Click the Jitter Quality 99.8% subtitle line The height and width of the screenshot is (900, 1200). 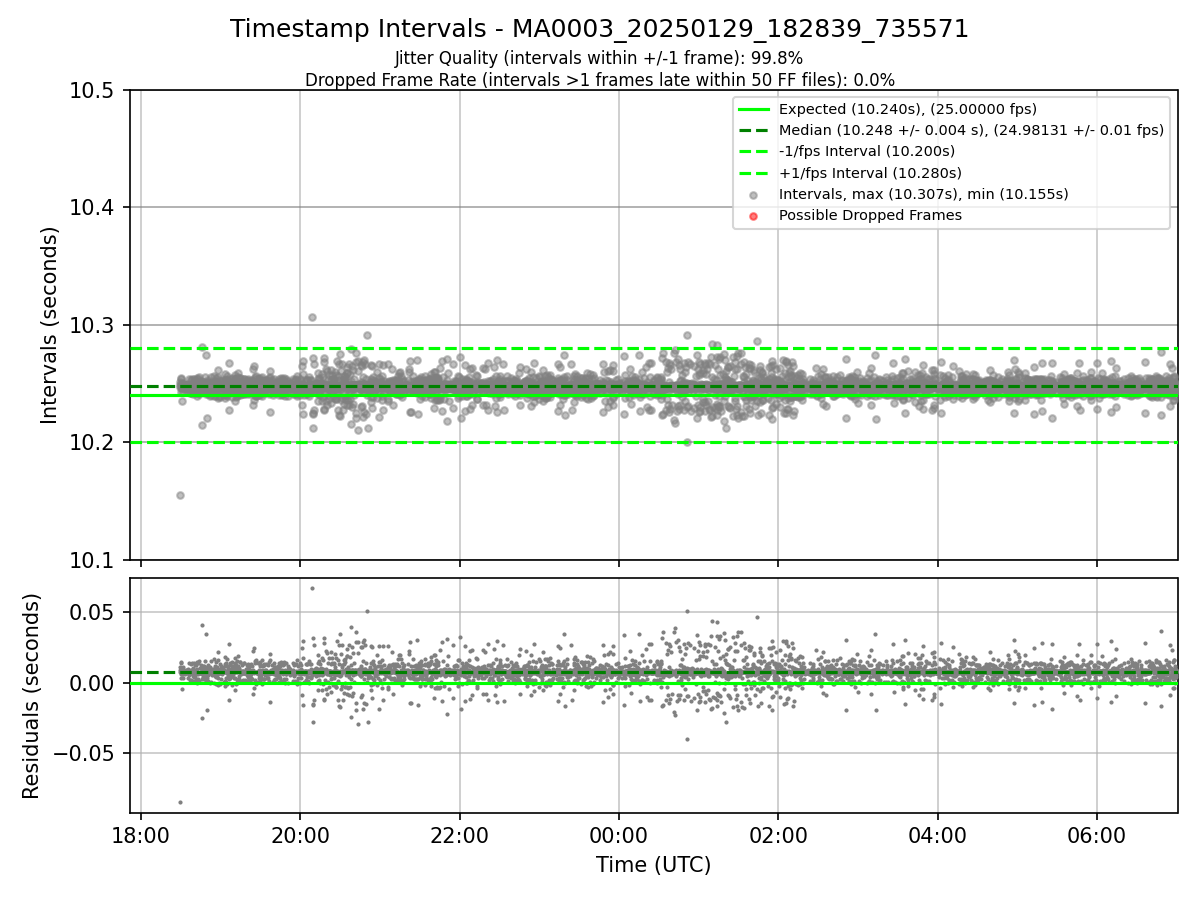(x=599, y=58)
